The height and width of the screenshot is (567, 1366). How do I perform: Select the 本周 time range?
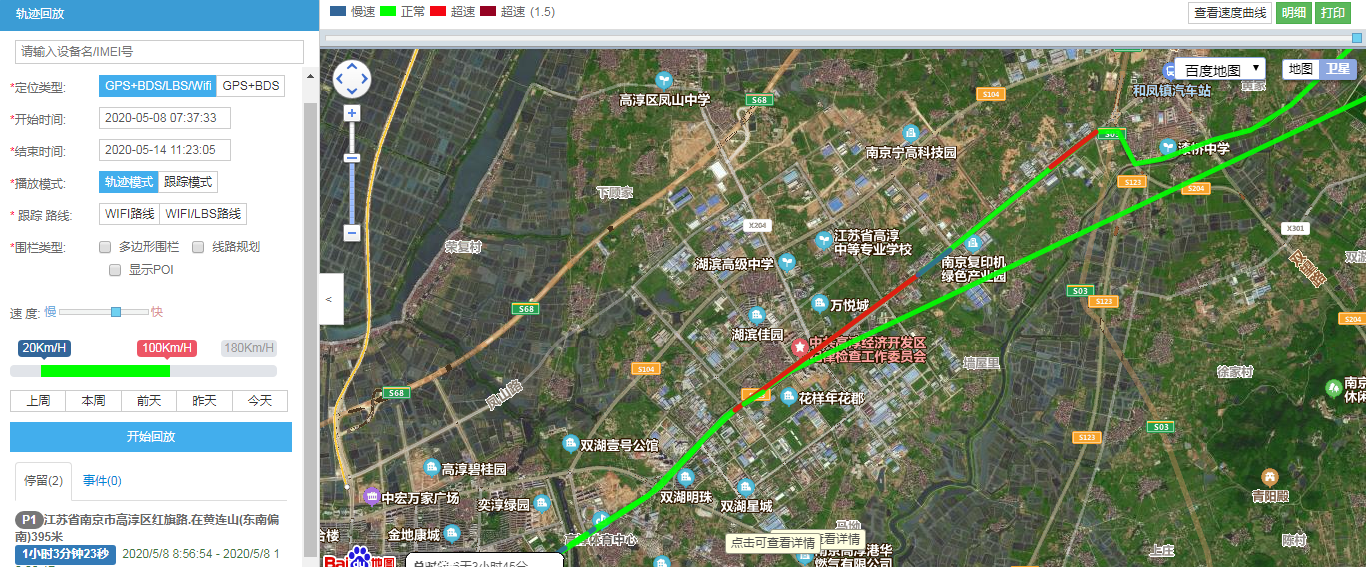tap(93, 401)
